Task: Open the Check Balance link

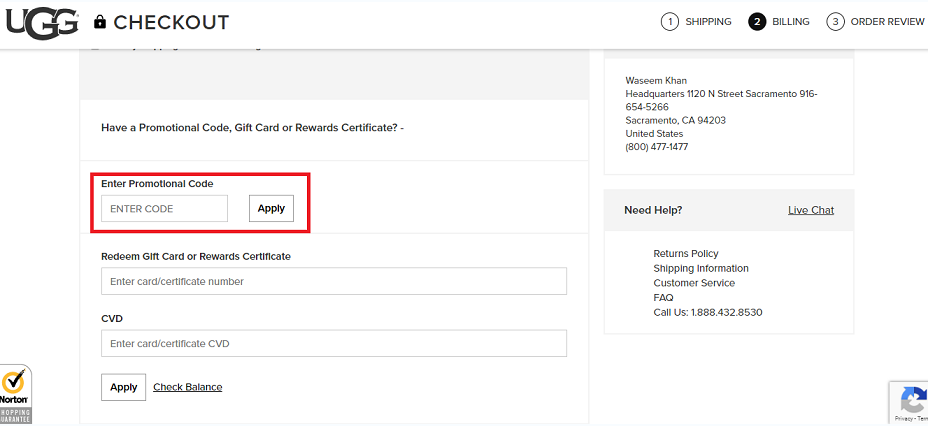Action: 188,387
